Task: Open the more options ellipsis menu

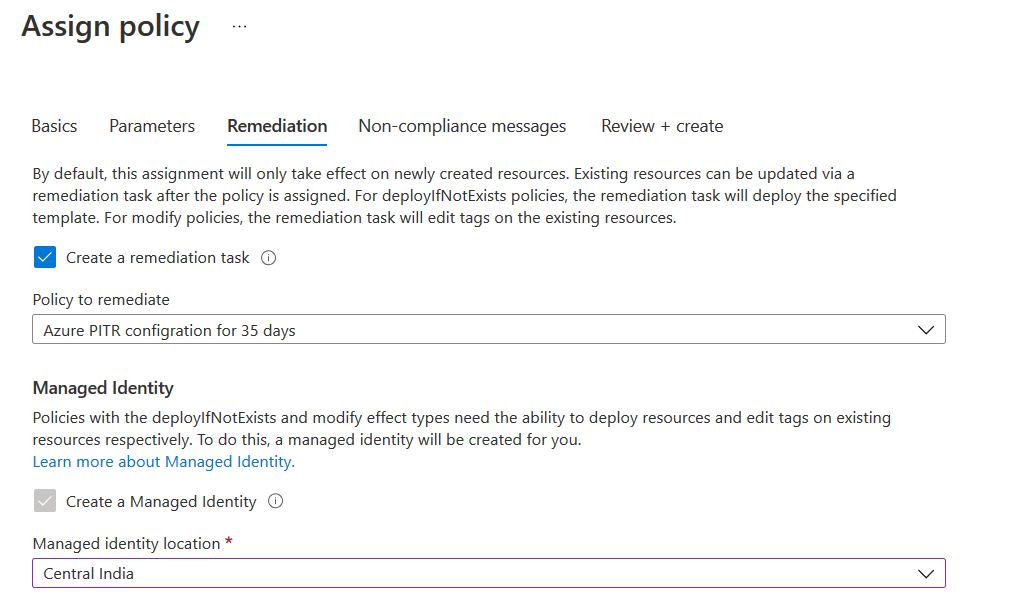Action: pos(239,27)
